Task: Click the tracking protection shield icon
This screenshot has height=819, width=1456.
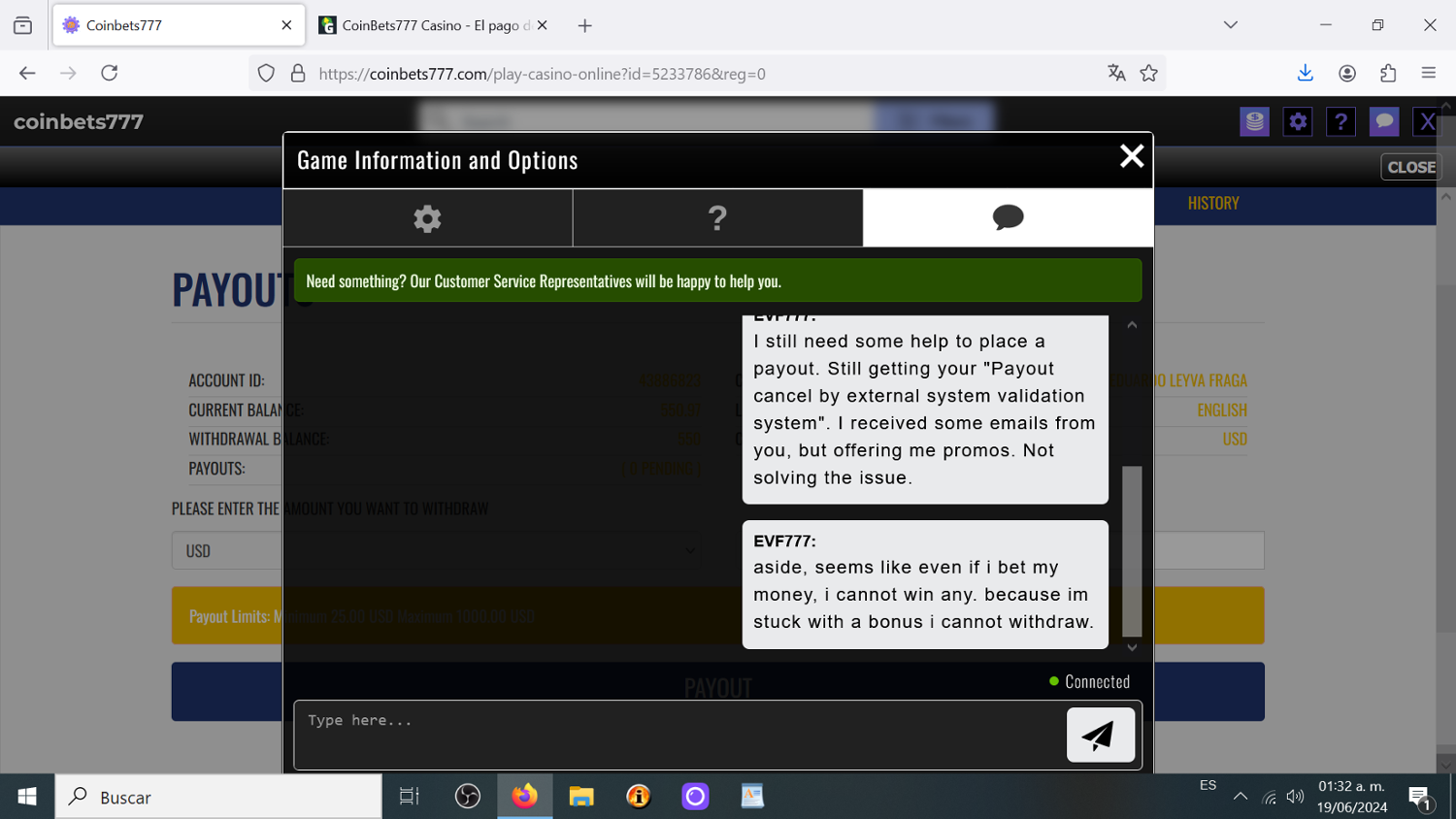Action: (x=266, y=73)
